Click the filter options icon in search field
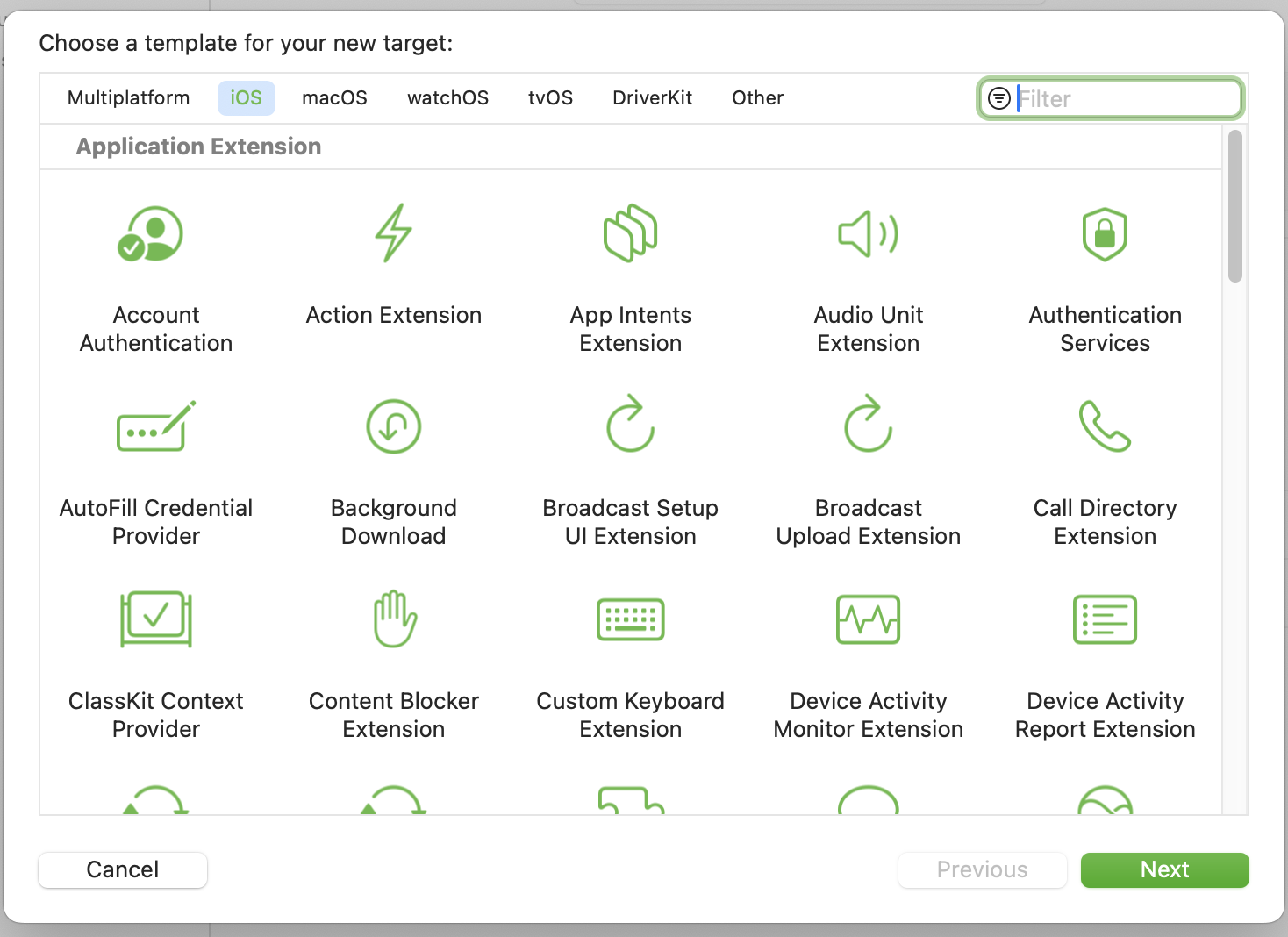This screenshot has height=937, width=1288. [x=999, y=98]
